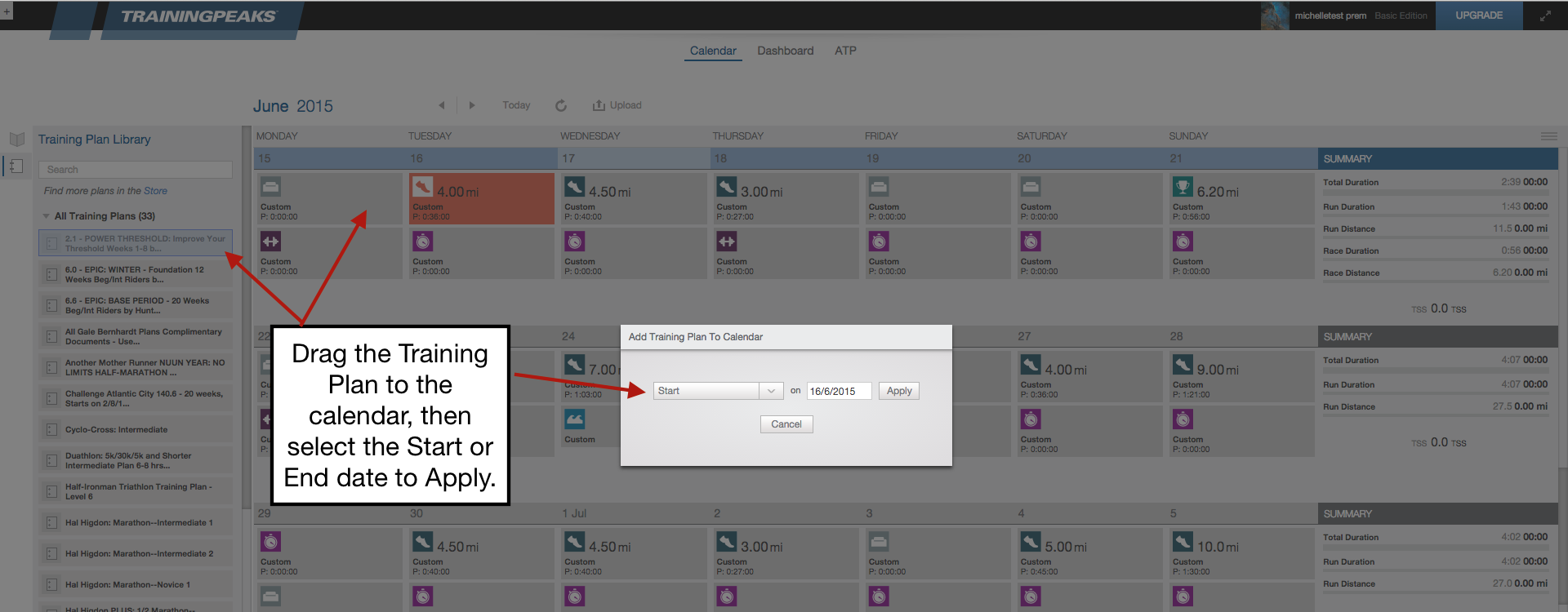Open Start/End dropdown in Add Training Plan dialog

[x=718, y=391]
